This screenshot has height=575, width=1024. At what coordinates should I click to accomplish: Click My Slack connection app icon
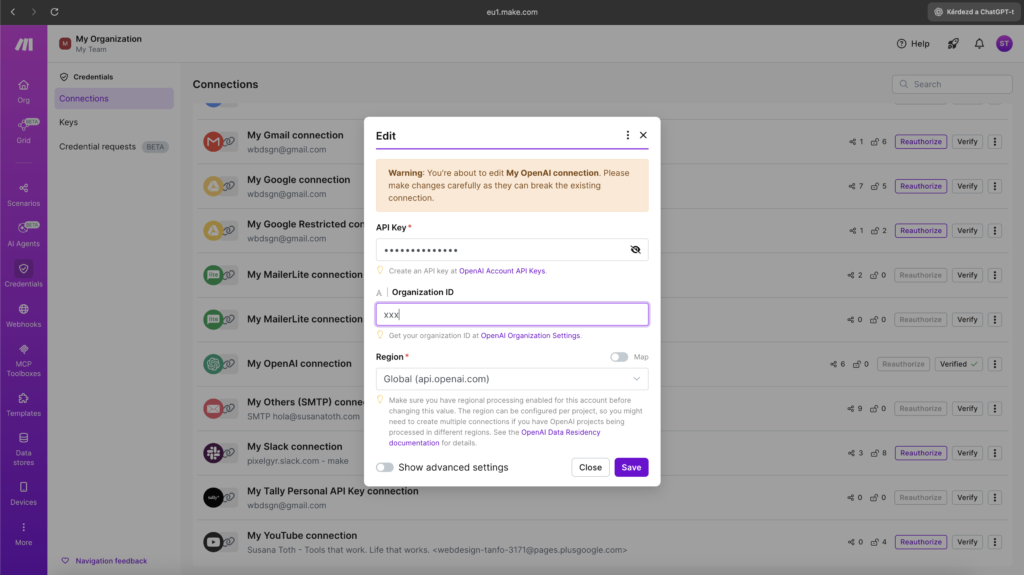click(214, 452)
